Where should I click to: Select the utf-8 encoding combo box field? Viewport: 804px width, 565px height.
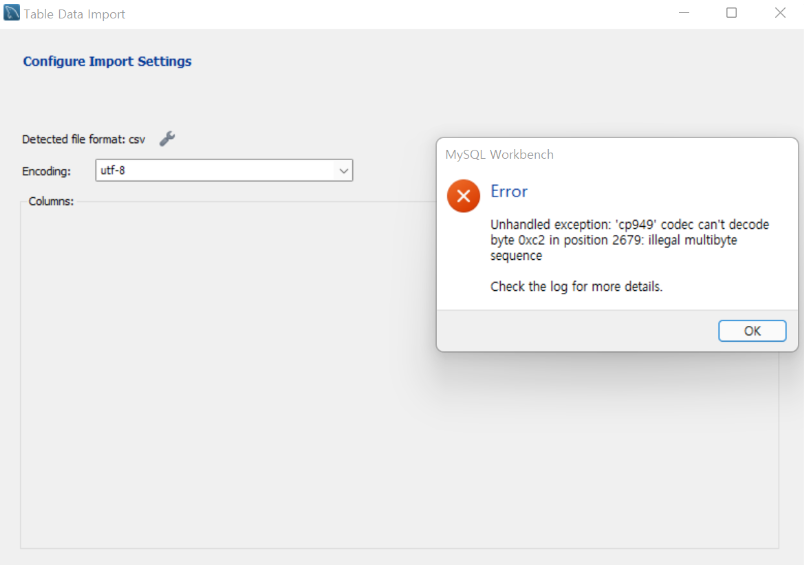215,171
